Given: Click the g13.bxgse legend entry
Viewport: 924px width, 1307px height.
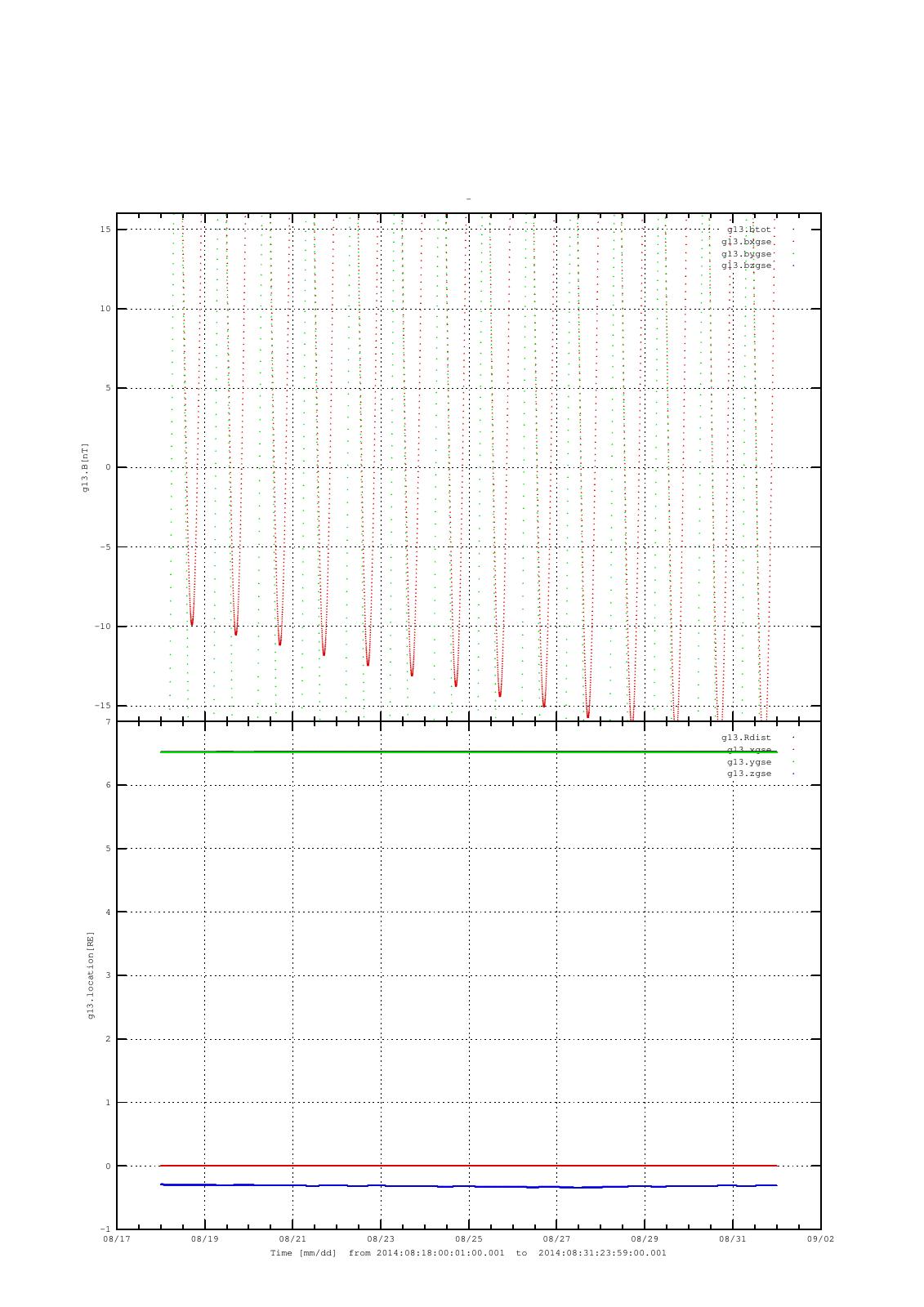Looking at the screenshot, I should (x=747, y=242).
